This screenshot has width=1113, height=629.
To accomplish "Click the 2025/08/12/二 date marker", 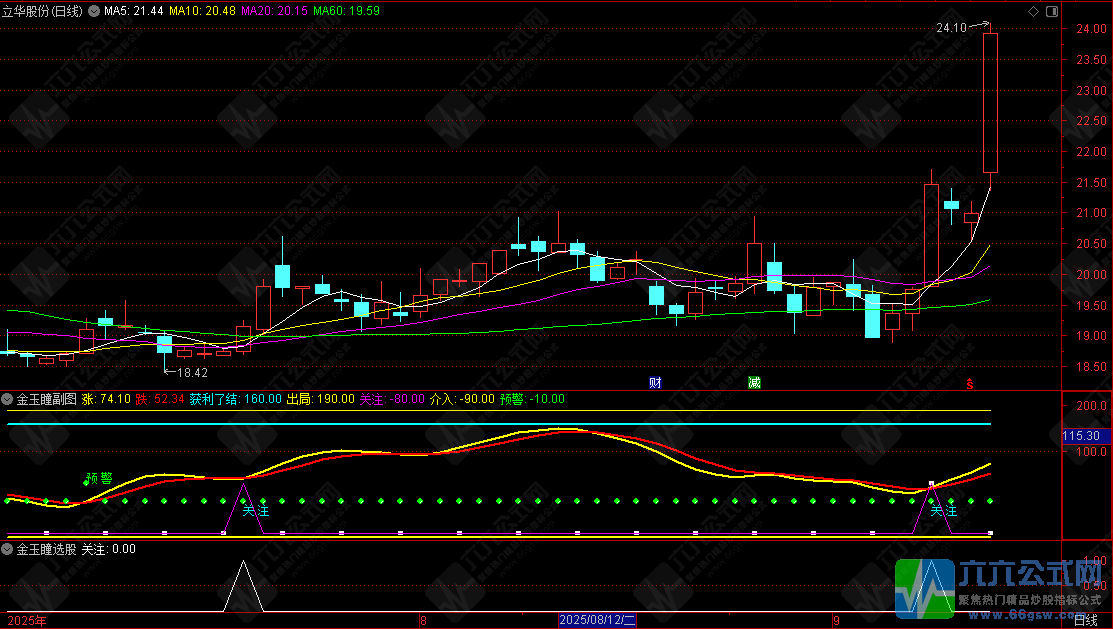I will 597,620.
